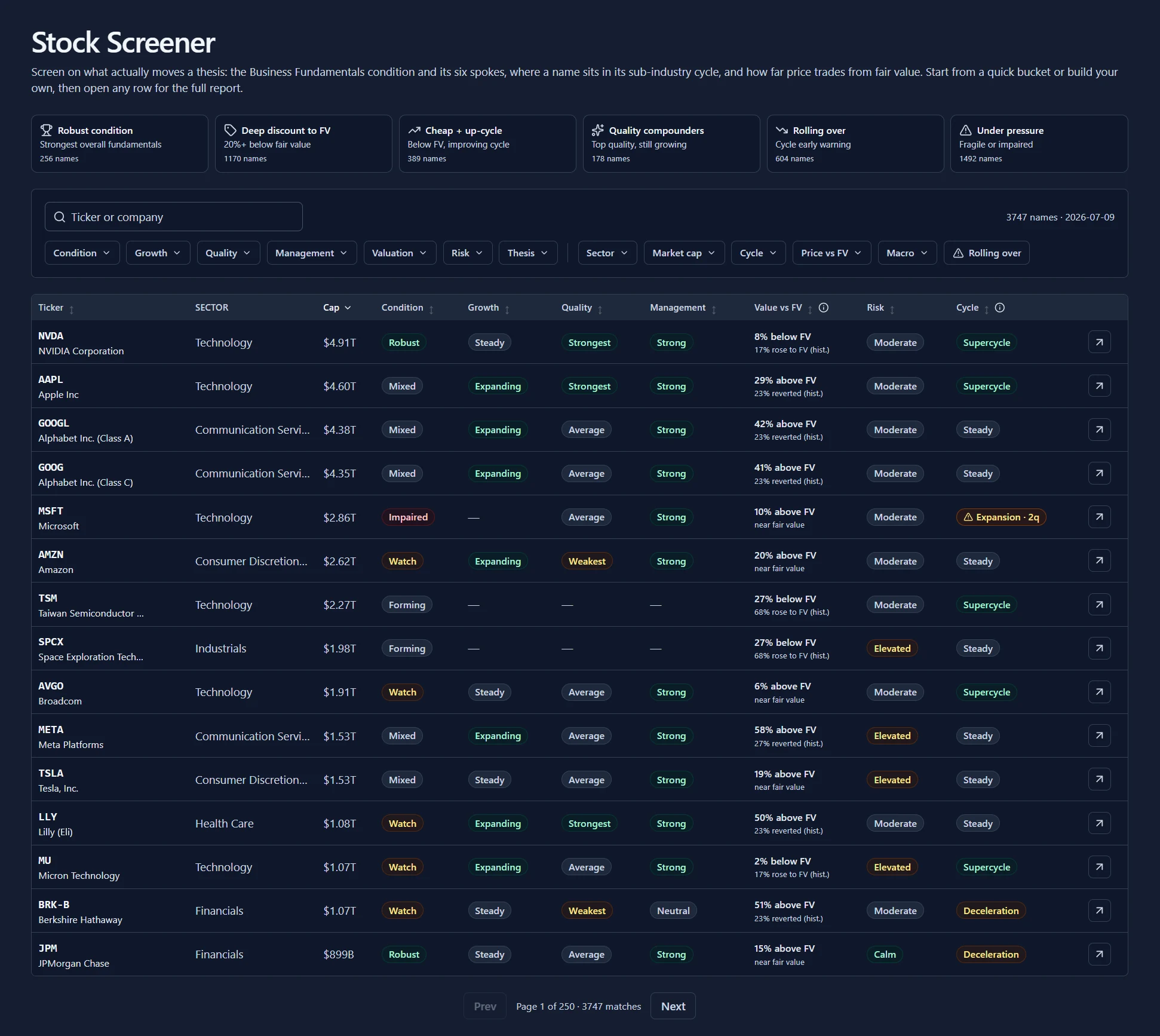Open the Cycle filter dropdown
This screenshot has height=1036, width=1160.
coord(758,253)
